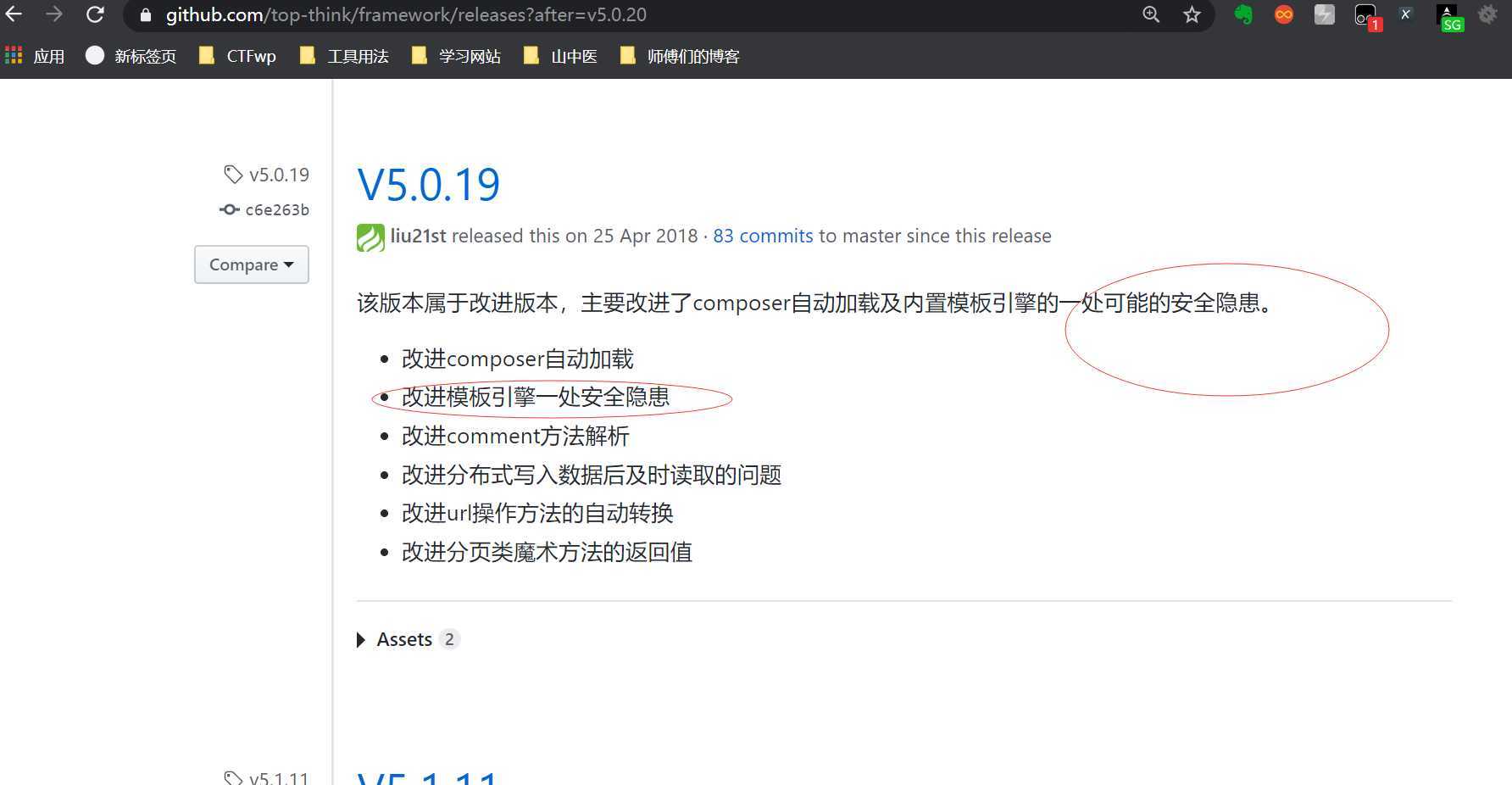This screenshot has height=785, width=1512.
Task: Bookmark this page with the star icon
Action: (x=1192, y=14)
